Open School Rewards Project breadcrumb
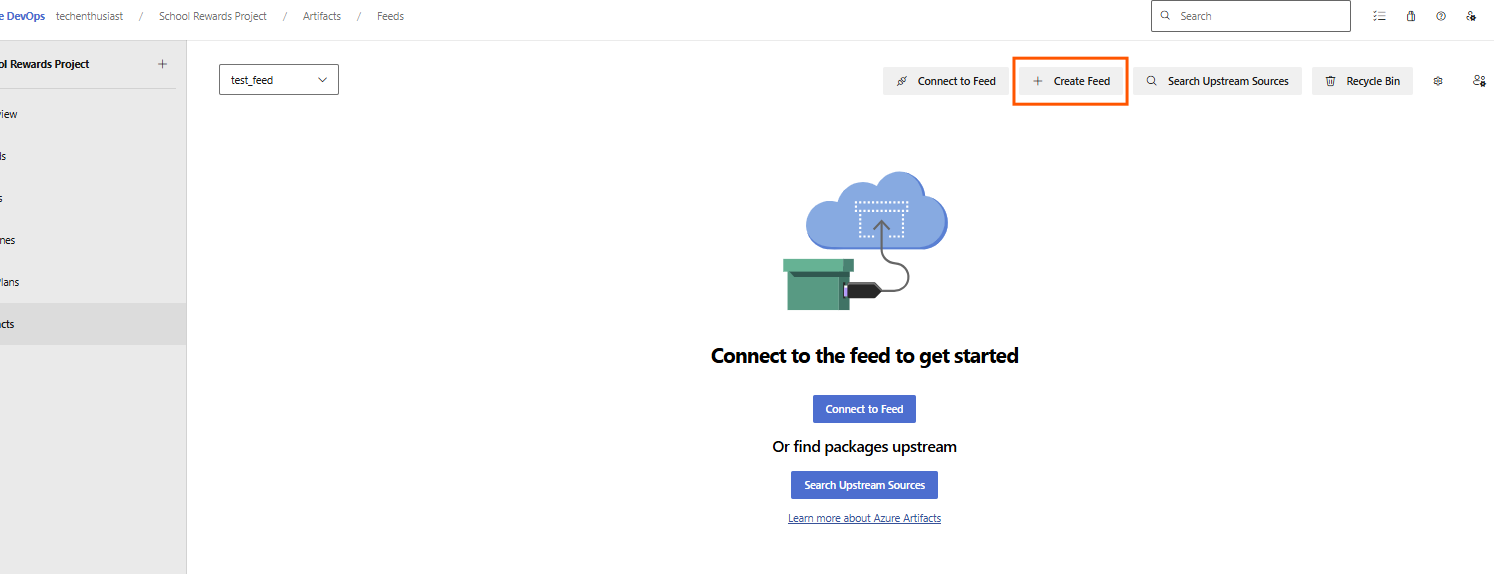Viewport: 1494px width, 574px height. coord(213,16)
